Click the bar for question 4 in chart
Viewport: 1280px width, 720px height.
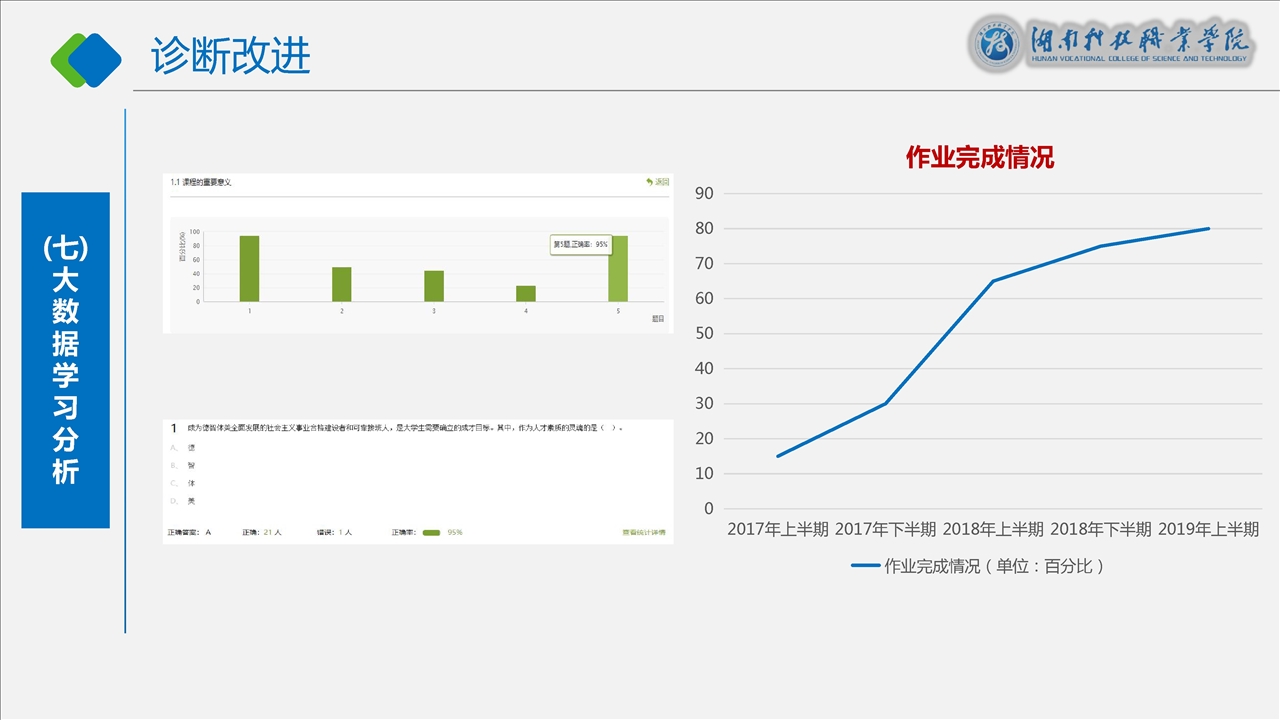coord(526,293)
